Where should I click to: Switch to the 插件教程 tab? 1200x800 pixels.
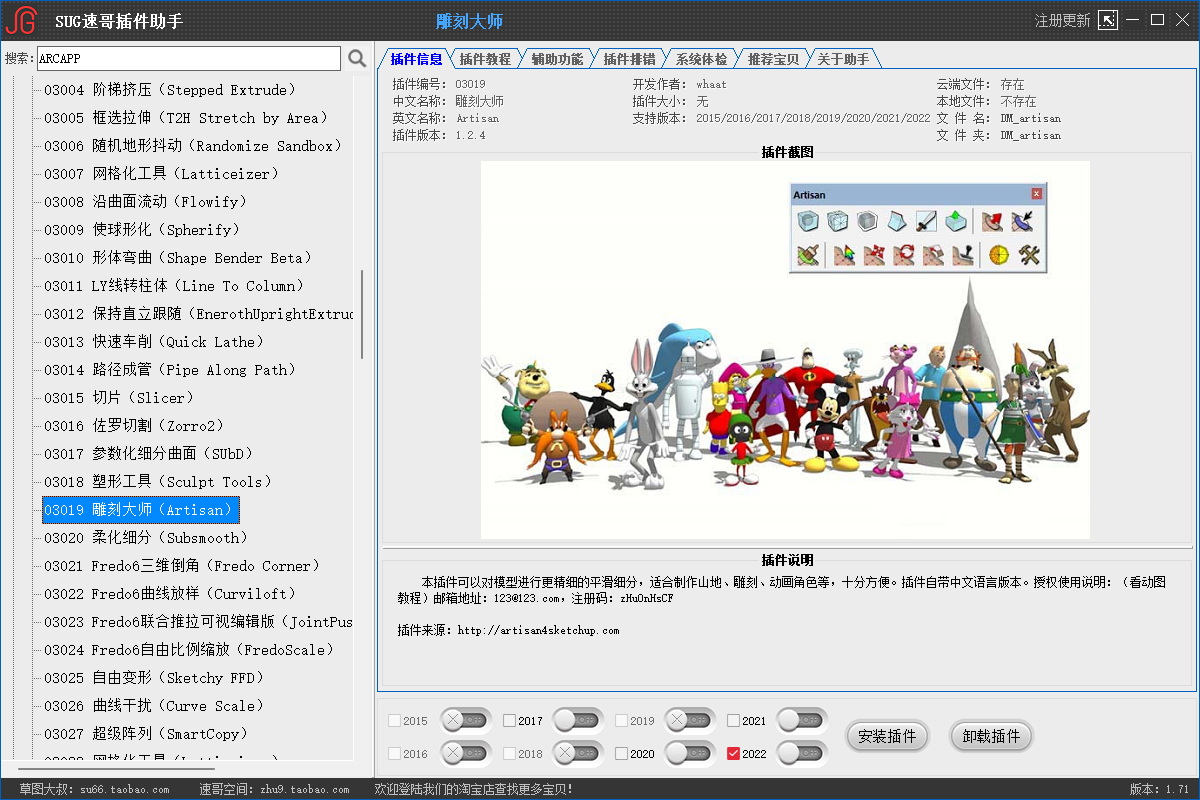click(485, 59)
